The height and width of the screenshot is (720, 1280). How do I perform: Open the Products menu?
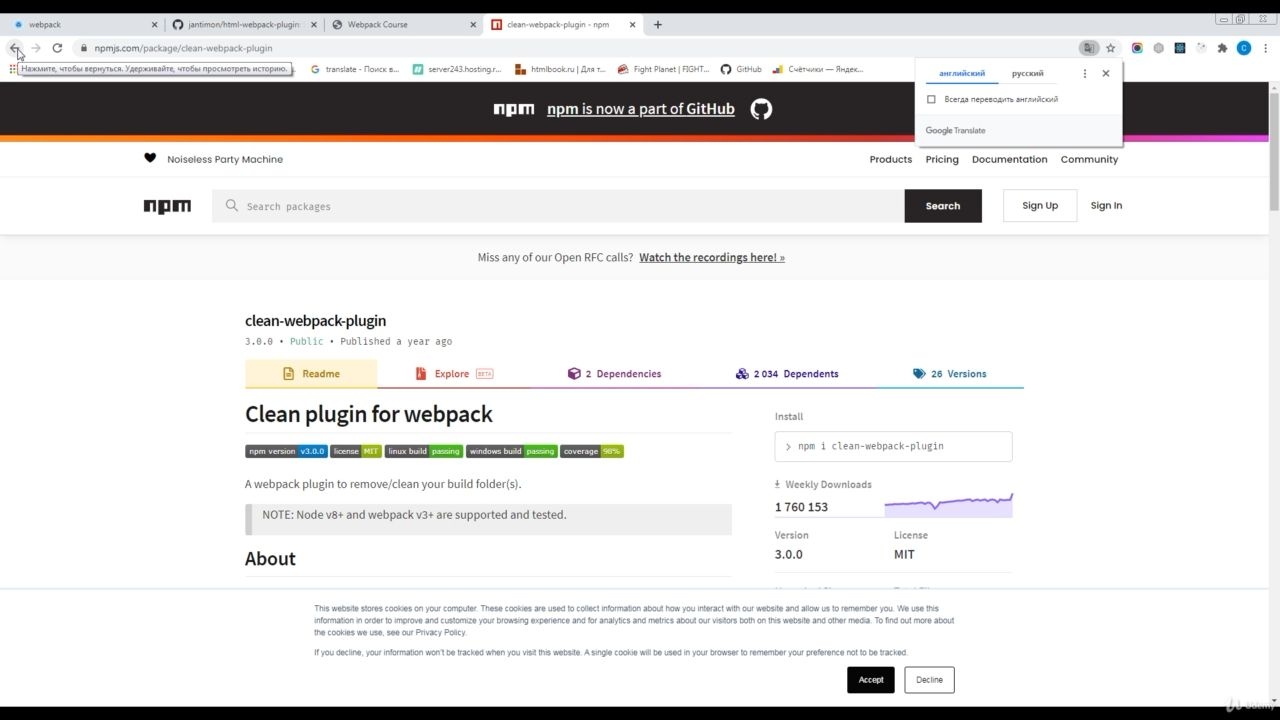pyautogui.click(x=891, y=159)
